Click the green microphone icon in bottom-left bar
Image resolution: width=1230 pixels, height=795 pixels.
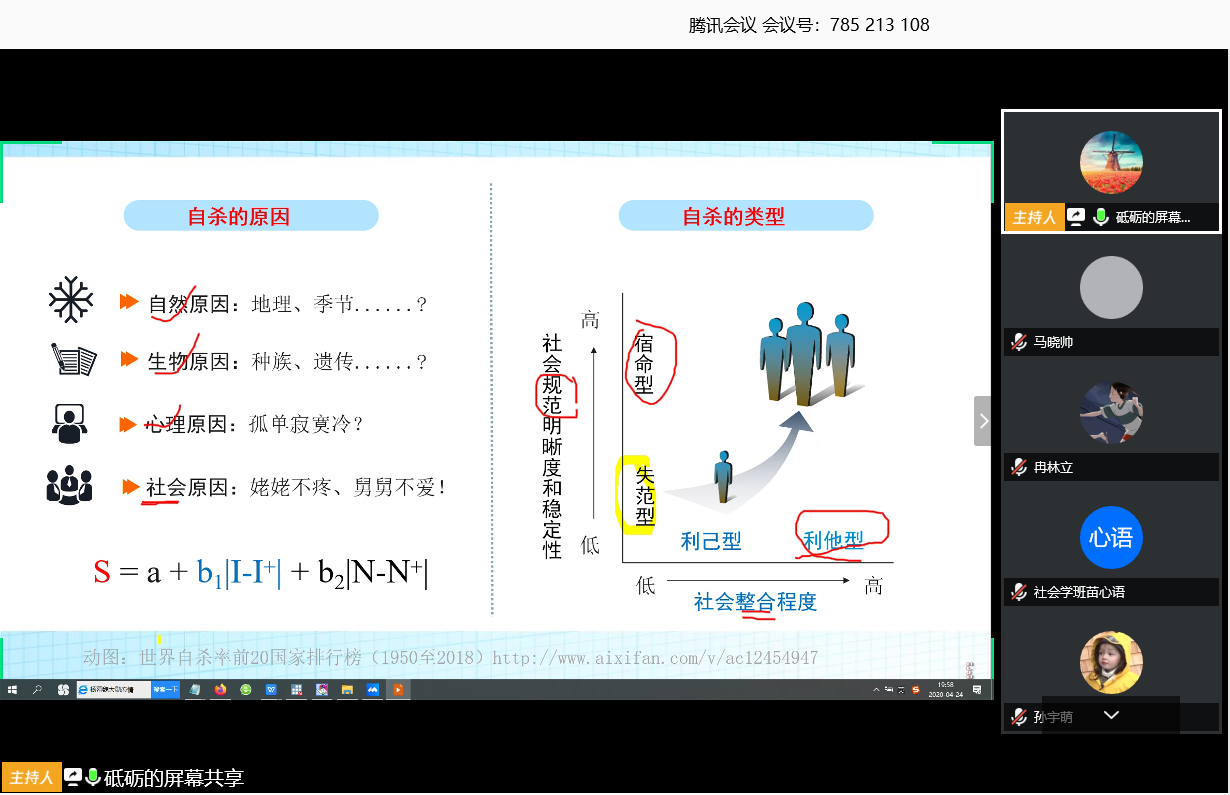coord(93,778)
